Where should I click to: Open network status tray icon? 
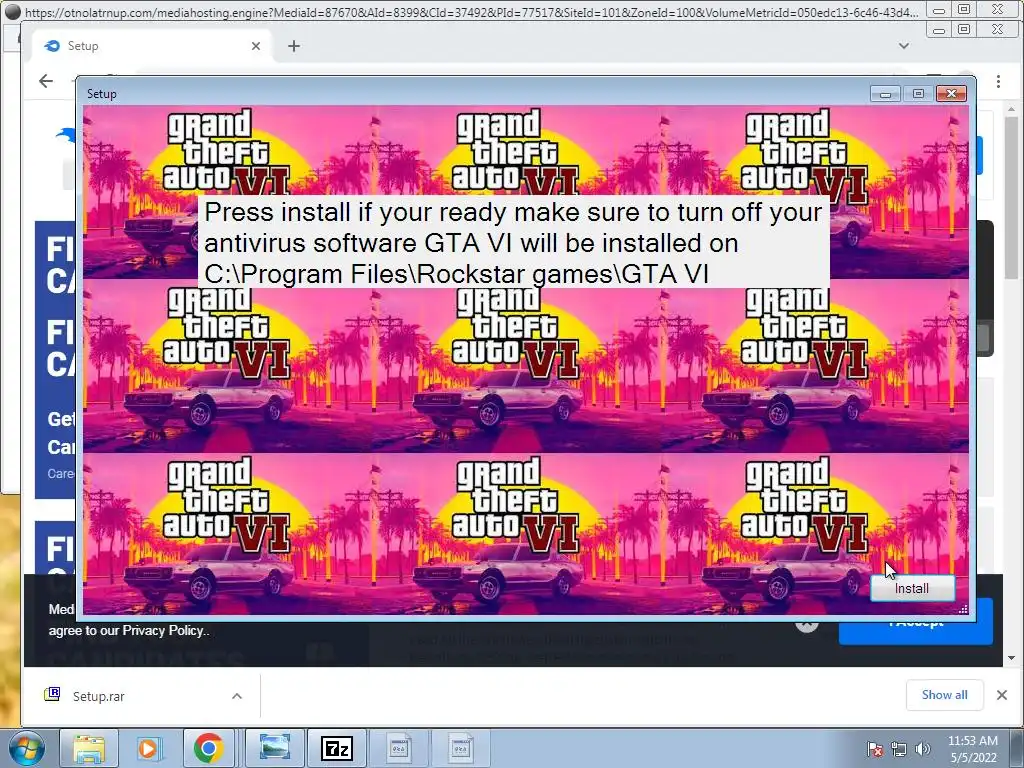899,749
